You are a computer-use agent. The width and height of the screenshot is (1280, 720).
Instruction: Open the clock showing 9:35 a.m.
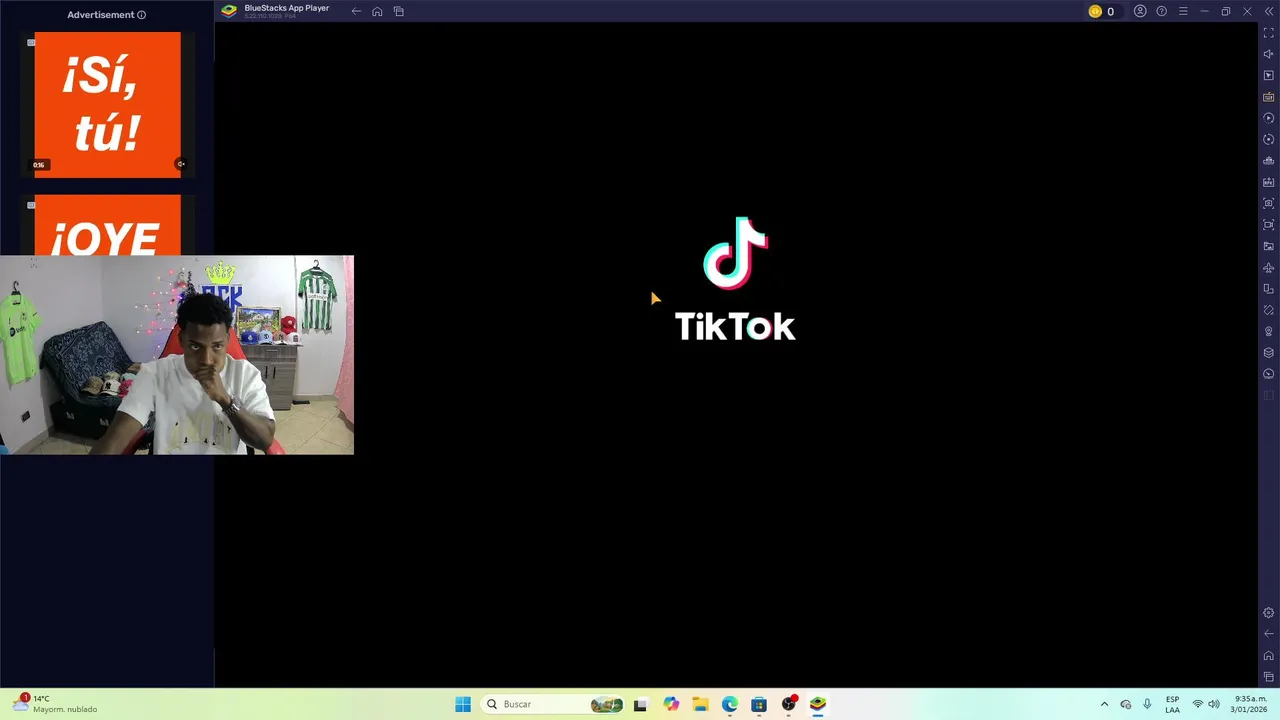tap(1250, 704)
